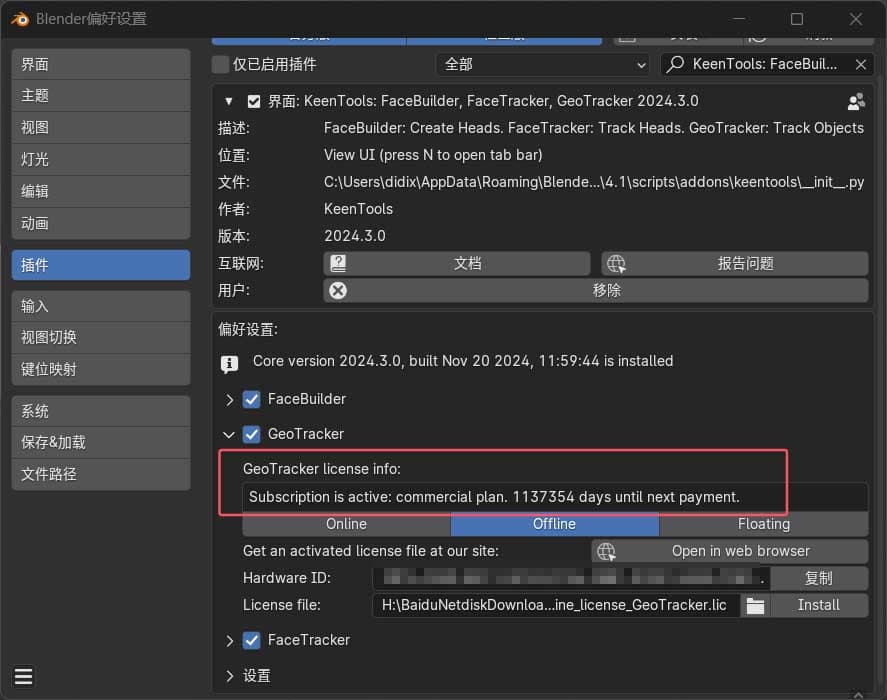Click the View UI location text

click(x=433, y=155)
